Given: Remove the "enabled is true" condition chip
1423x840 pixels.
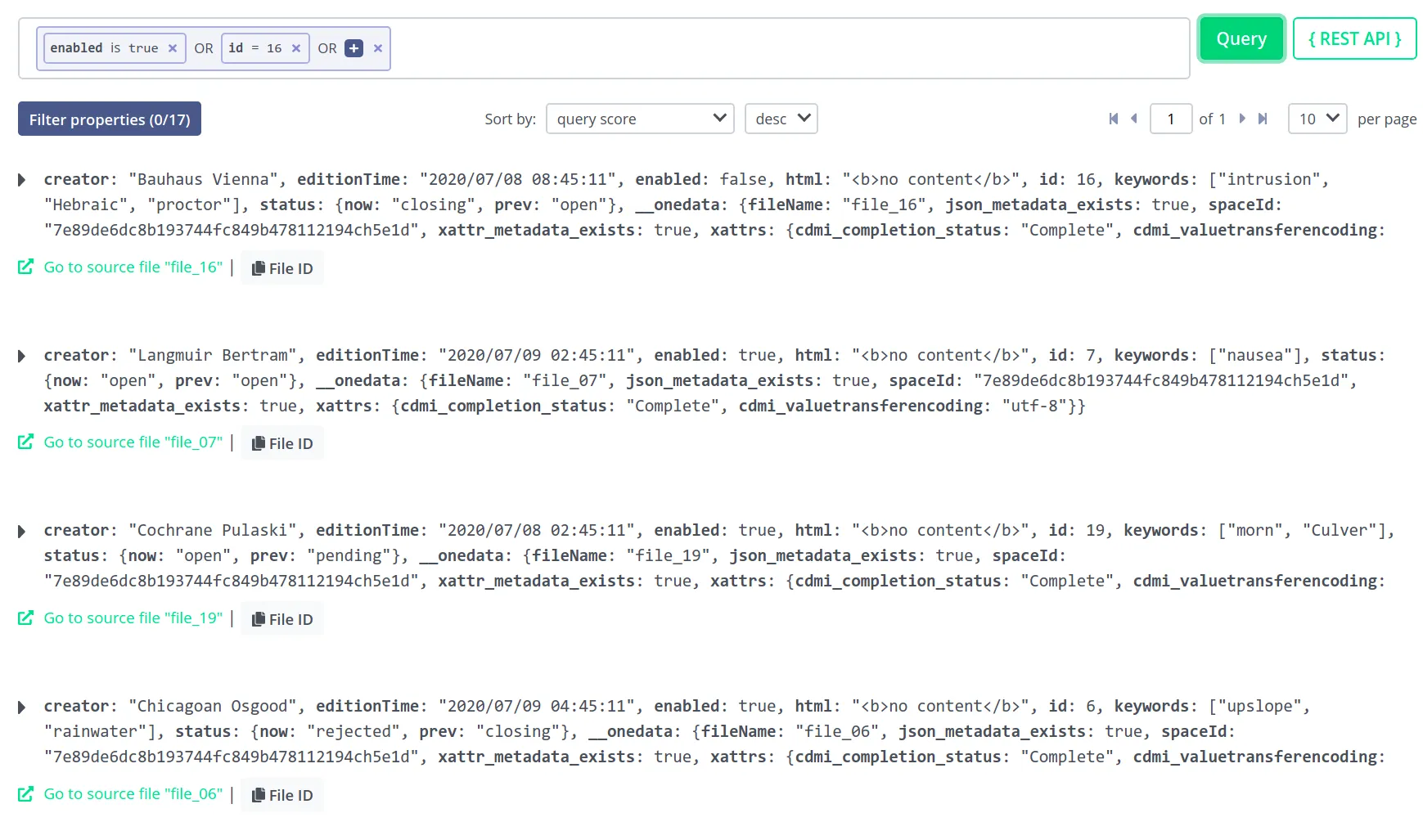Looking at the screenshot, I should (173, 48).
